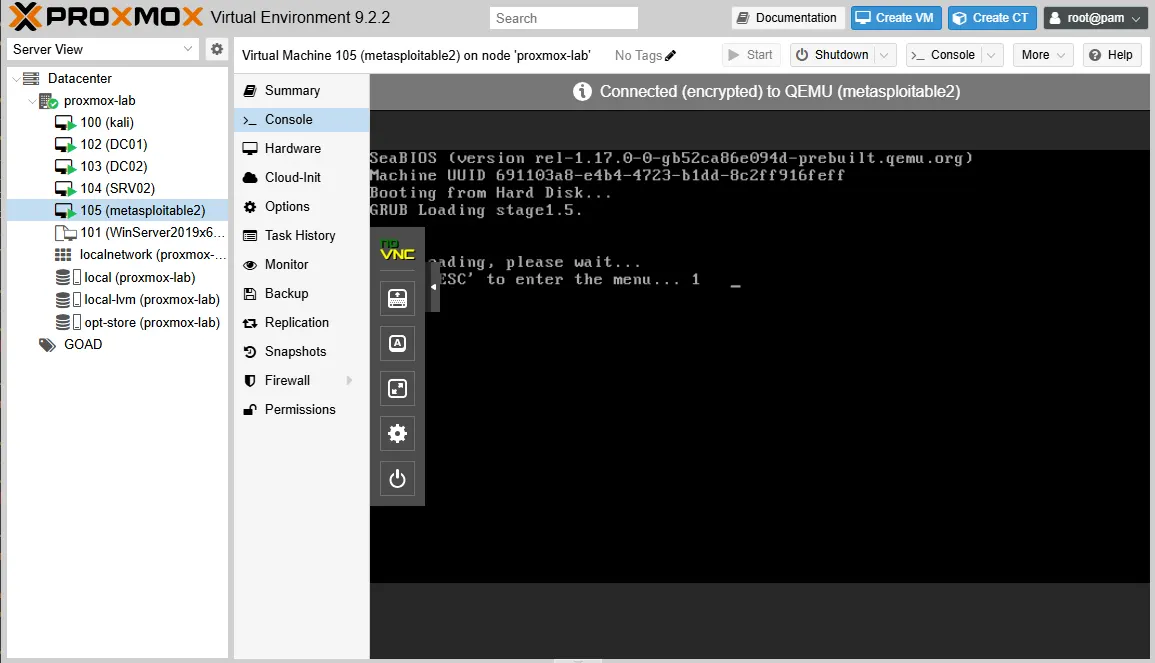Collapse the proxmox-lab tree node
1155x663 pixels.
tap(32, 101)
